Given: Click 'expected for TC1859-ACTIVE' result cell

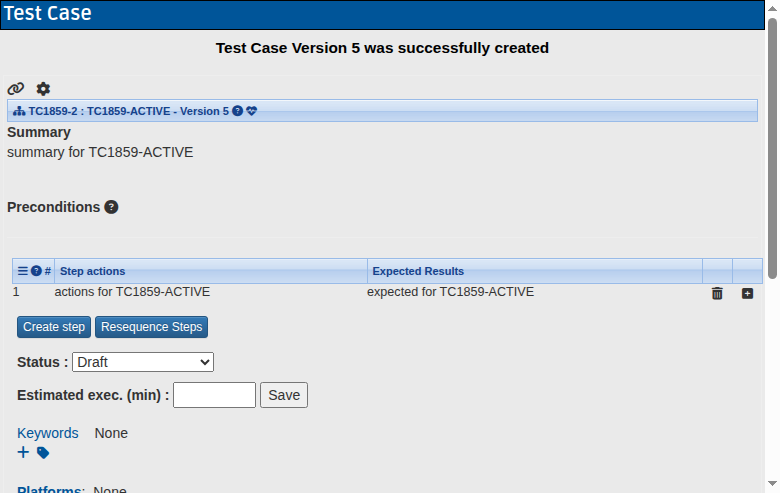Looking at the screenshot, I should point(451,292).
